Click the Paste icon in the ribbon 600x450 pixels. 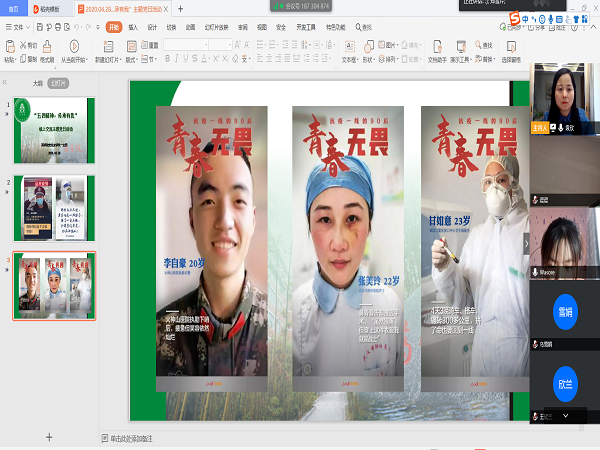click(9, 46)
